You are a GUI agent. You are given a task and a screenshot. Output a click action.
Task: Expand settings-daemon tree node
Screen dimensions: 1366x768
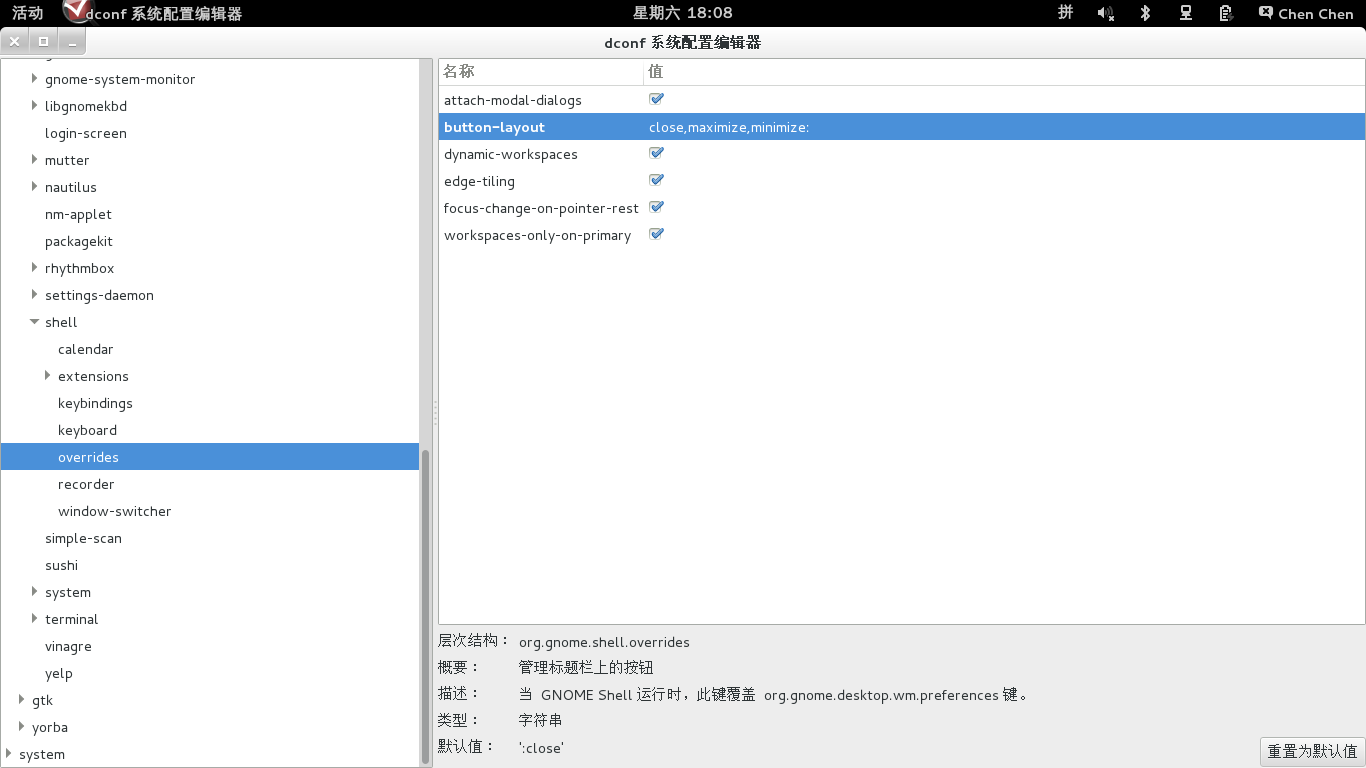35,295
